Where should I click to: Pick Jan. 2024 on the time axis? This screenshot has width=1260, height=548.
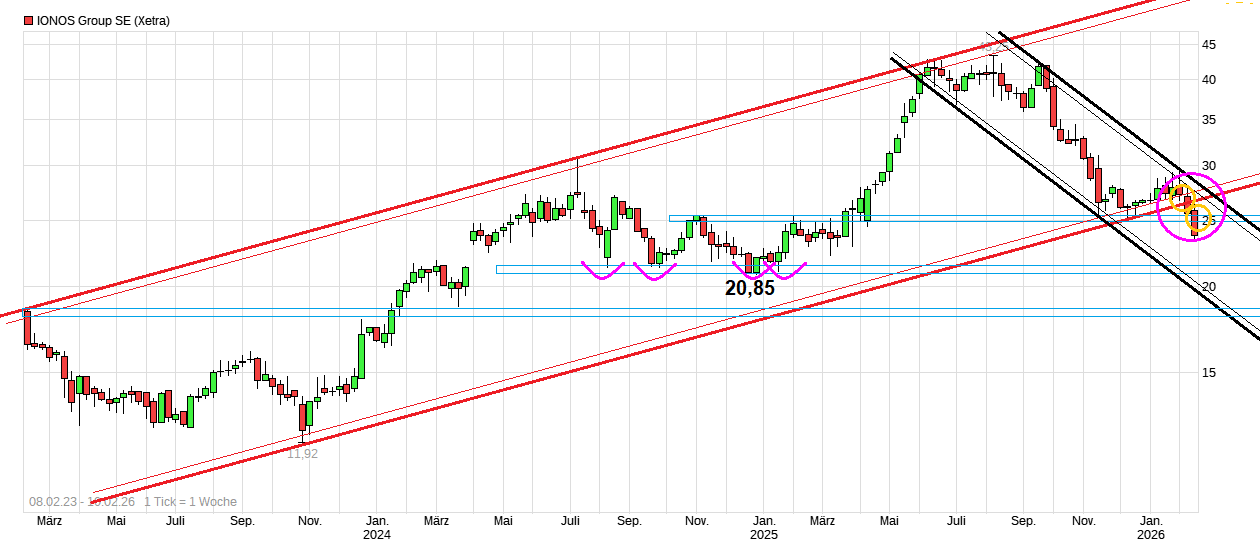click(x=377, y=527)
